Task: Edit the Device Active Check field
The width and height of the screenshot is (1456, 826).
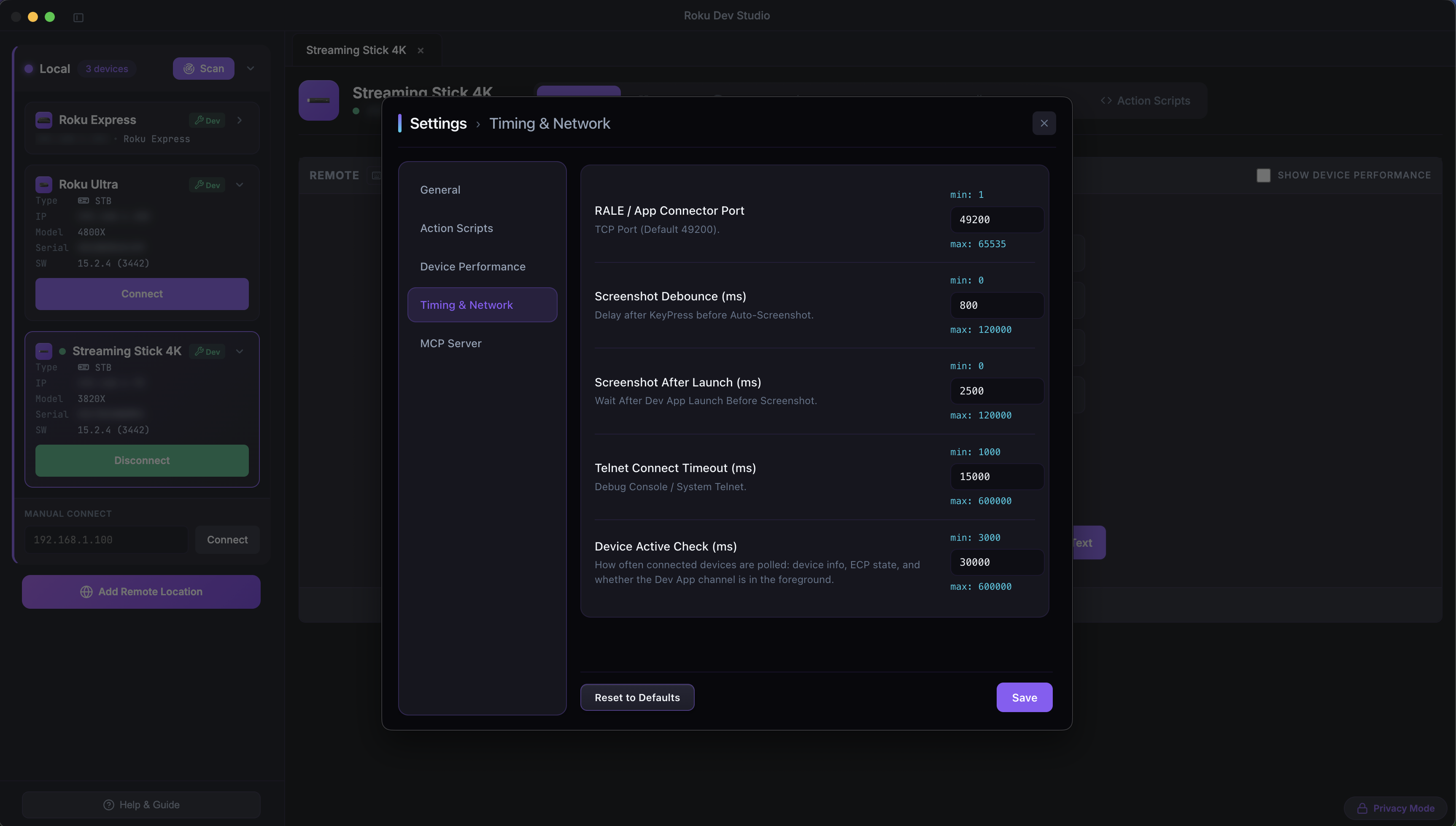Action: click(997, 562)
